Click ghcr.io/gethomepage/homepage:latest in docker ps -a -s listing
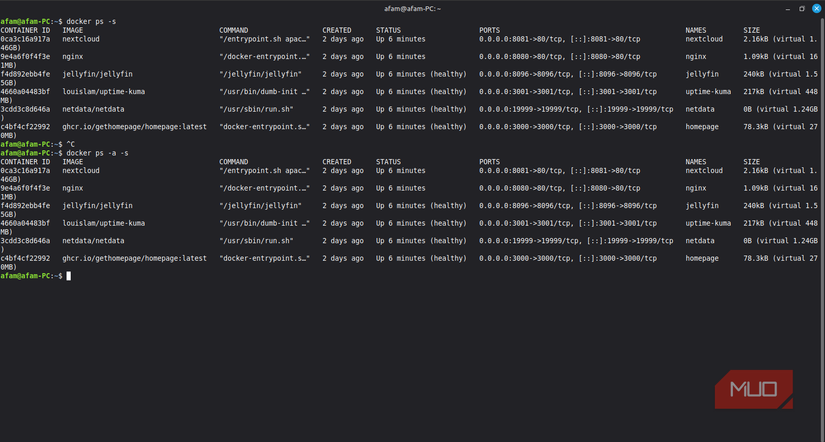This screenshot has width=825, height=442. (x=134, y=258)
